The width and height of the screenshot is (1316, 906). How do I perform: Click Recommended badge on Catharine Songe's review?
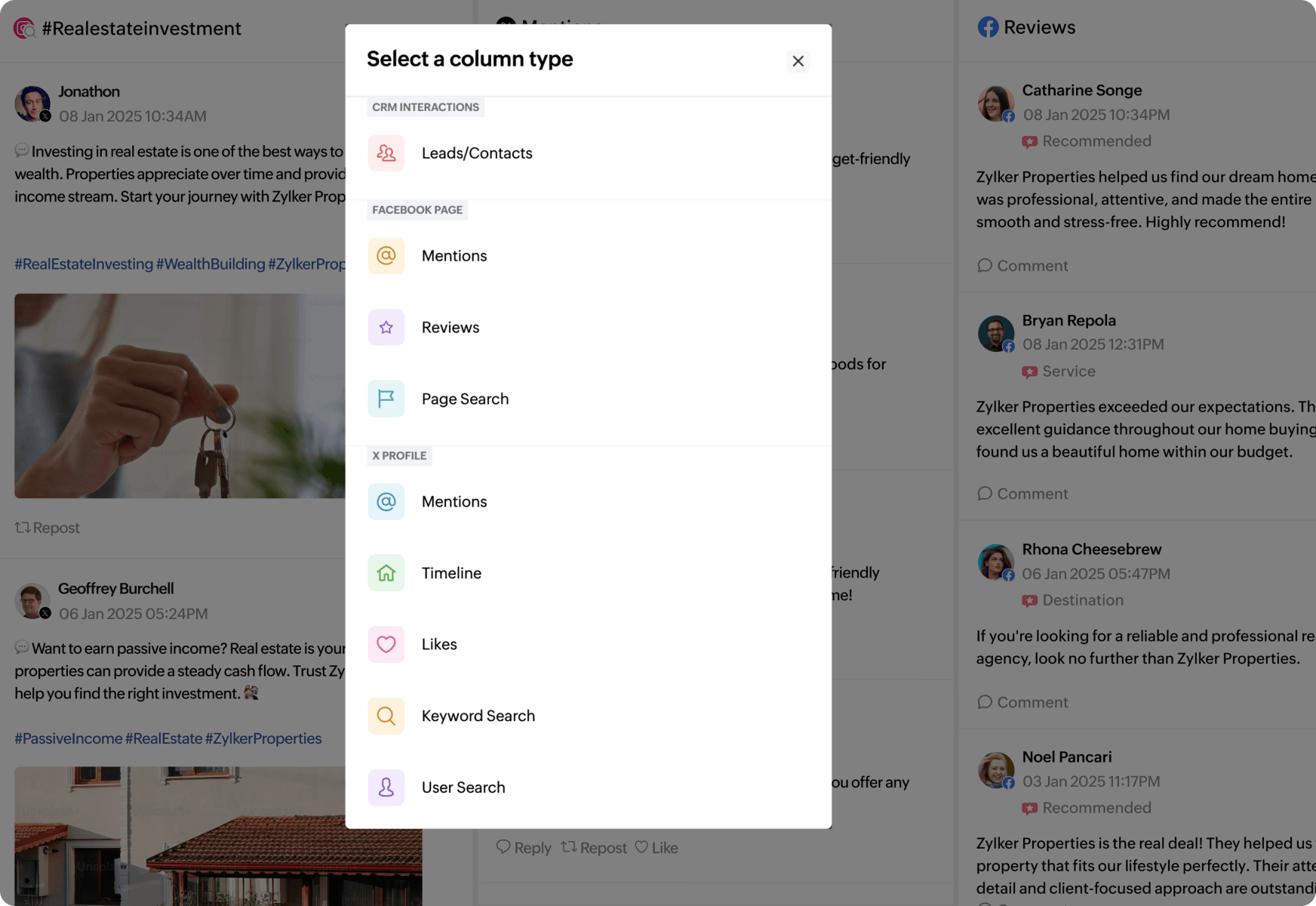click(x=1087, y=141)
